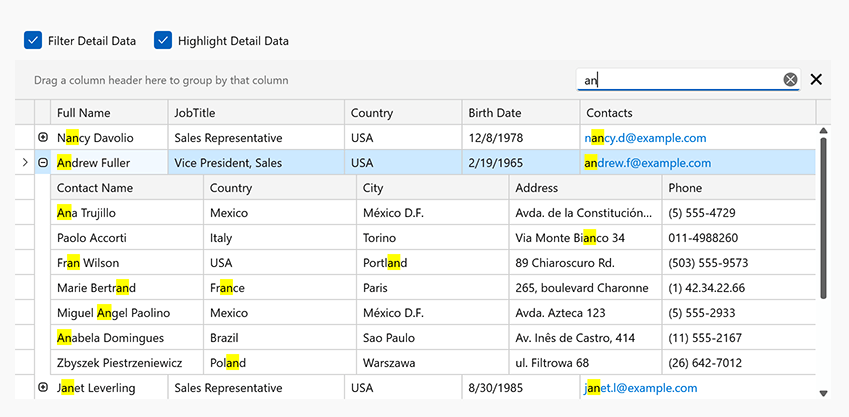
Task: Collapse Andrew Fuller detail rows
Action: coord(43,162)
